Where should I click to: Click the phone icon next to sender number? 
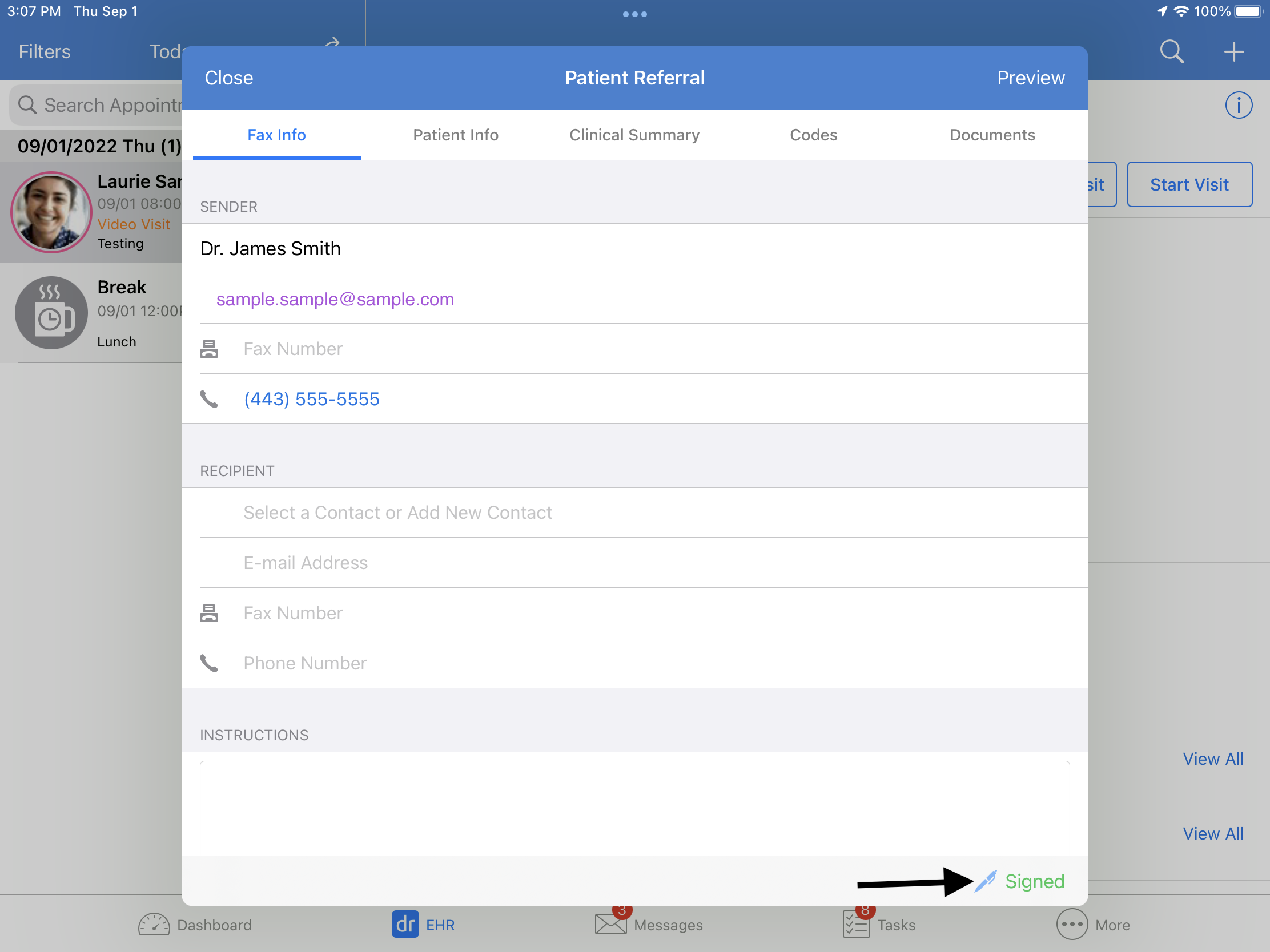(x=209, y=399)
